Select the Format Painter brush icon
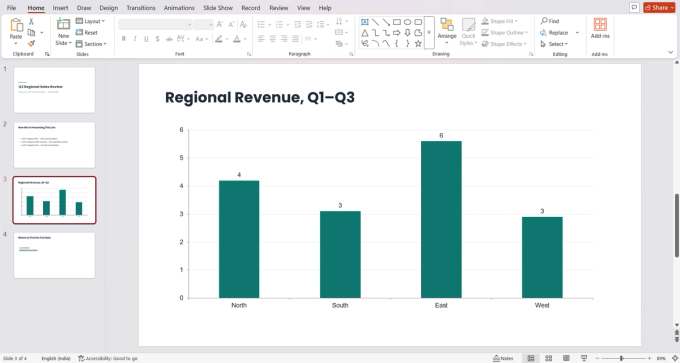The width and height of the screenshot is (680, 363). (31, 43)
